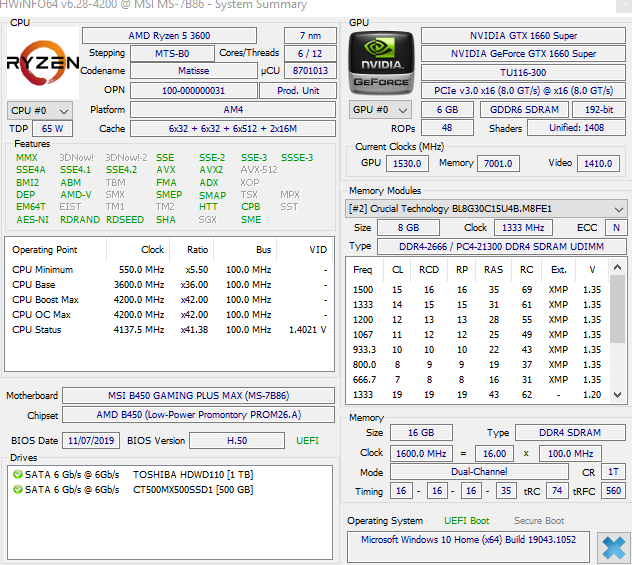
Task: Click the AM4 platform field
Action: point(233,110)
